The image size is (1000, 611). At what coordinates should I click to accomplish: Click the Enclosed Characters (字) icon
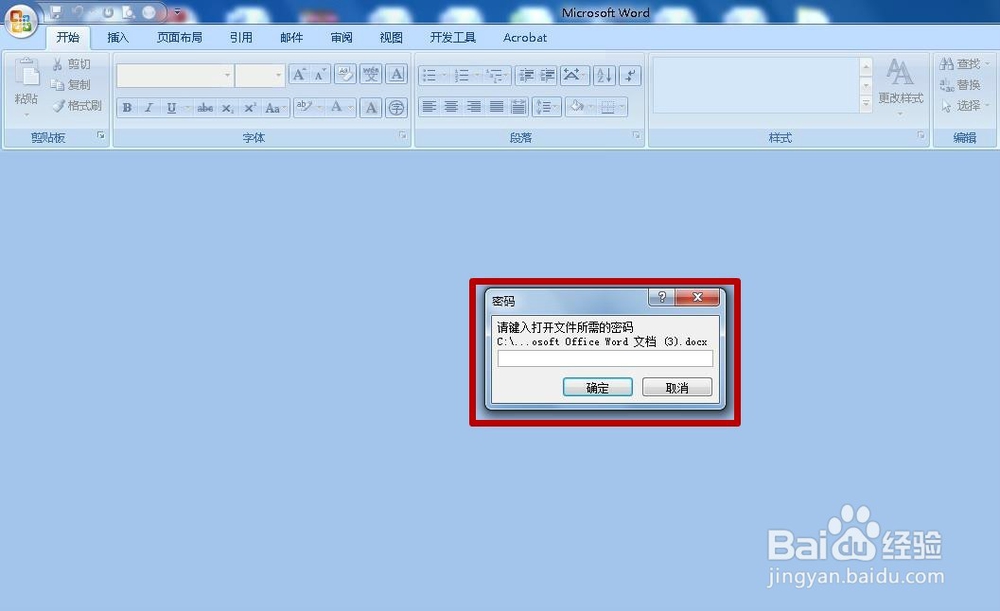pos(396,108)
